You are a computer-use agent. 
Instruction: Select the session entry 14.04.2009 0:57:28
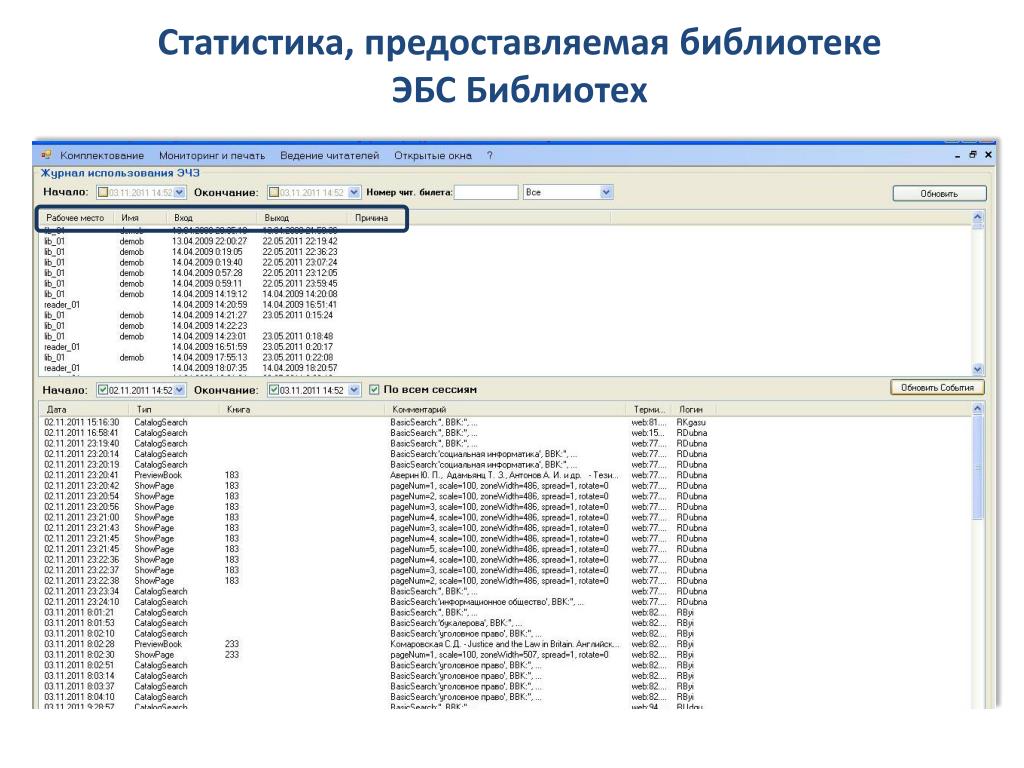coord(207,273)
